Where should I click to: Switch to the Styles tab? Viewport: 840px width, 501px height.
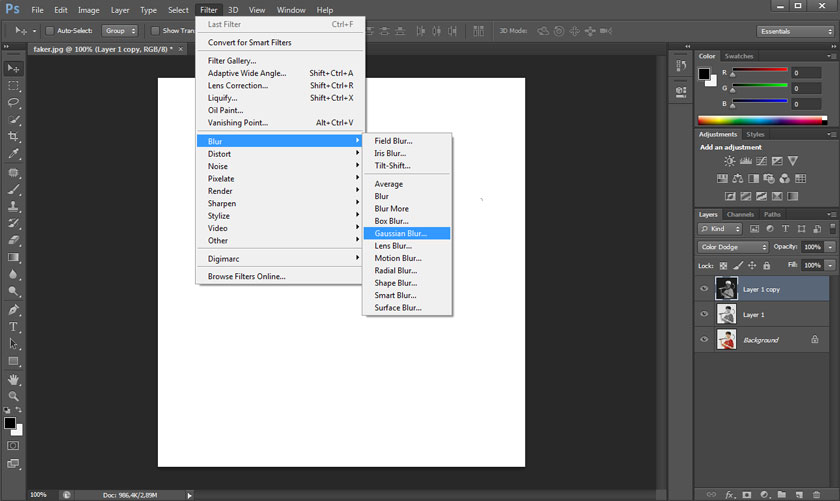[x=755, y=134]
